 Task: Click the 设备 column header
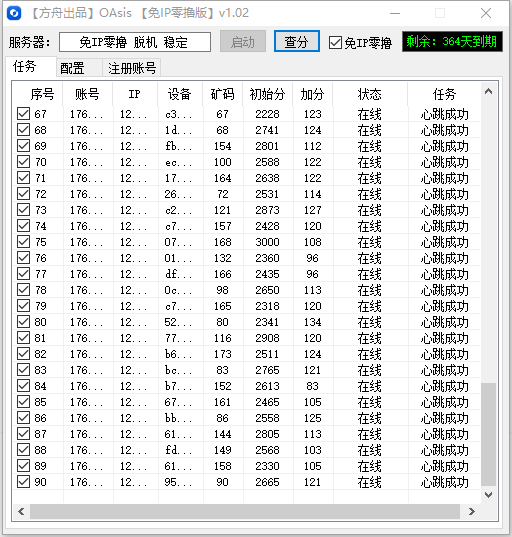click(180, 94)
